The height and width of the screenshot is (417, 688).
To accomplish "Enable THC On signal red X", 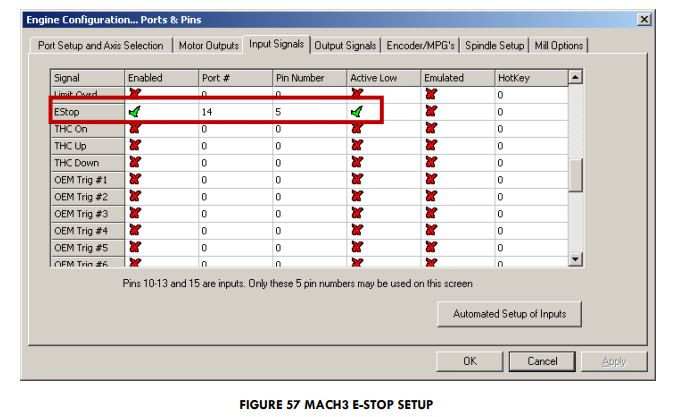I will click(135, 129).
